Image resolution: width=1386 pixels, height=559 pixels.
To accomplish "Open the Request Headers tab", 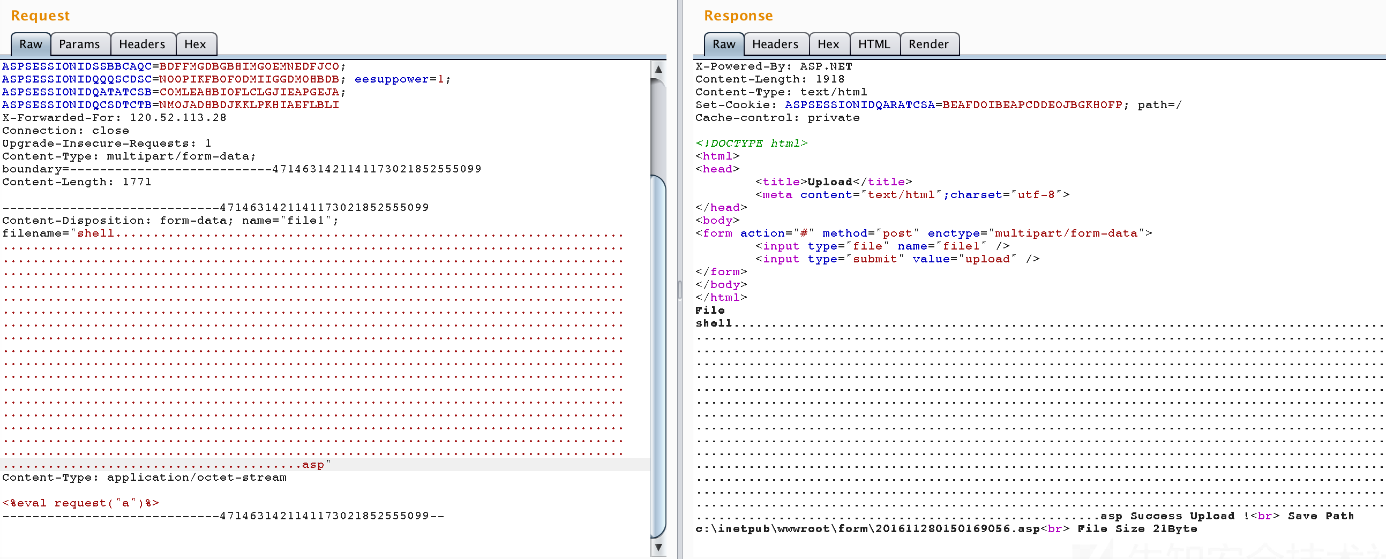I will pyautogui.click(x=142, y=44).
